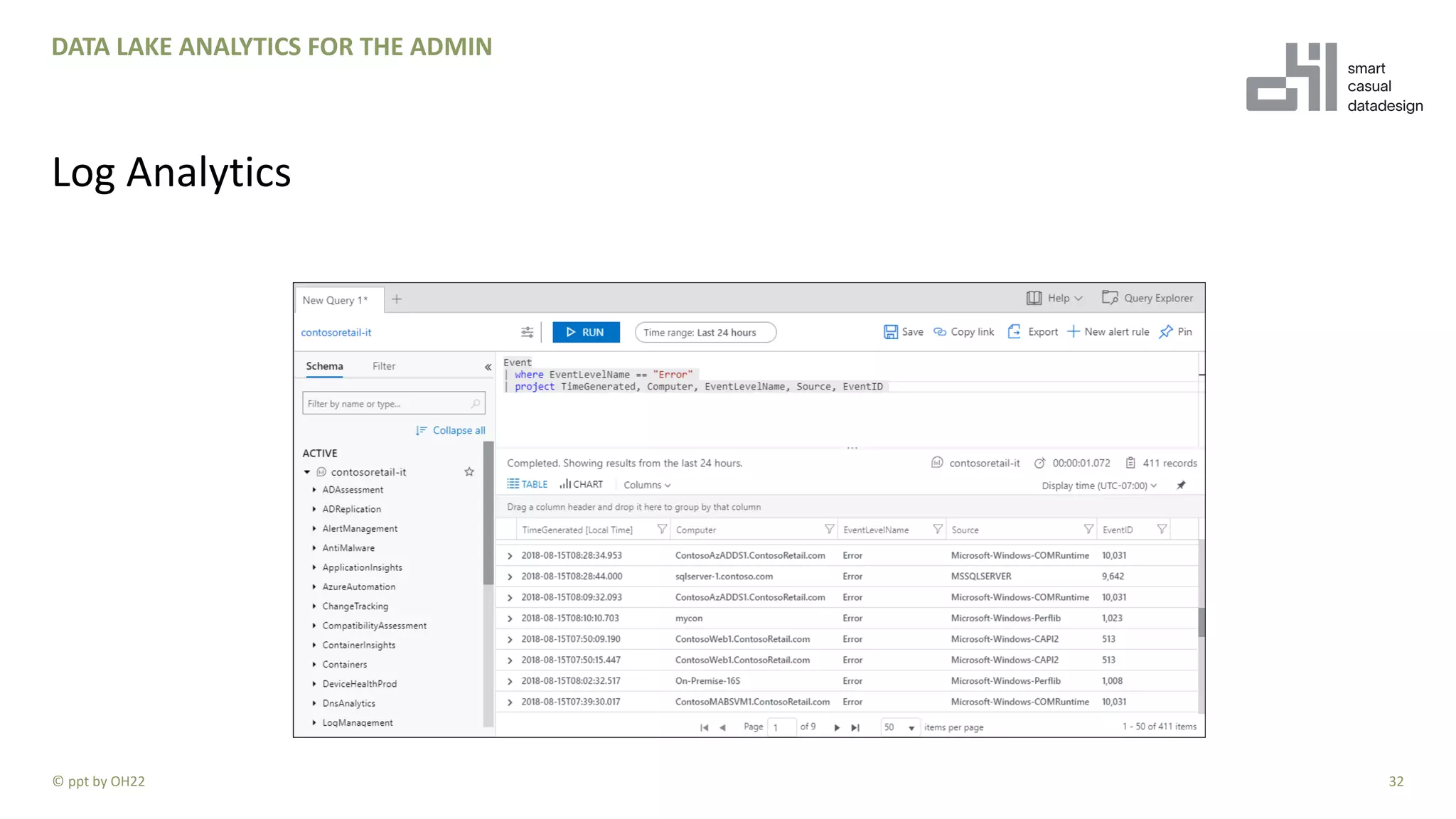This screenshot has height=819, width=1456.
Task: Expand the row for sqlserver-1.contoso.com
Action: pos(510,577)
